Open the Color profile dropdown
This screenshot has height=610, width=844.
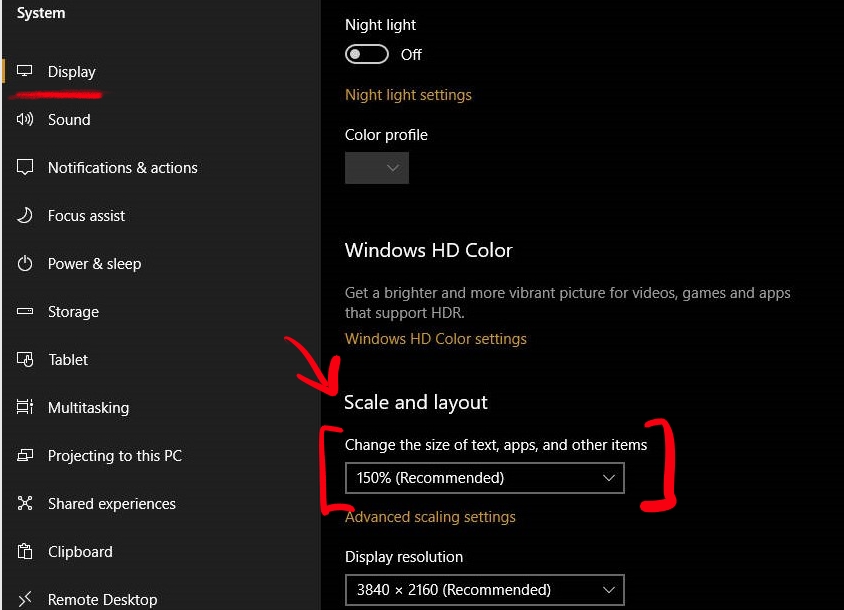[377, 168]
